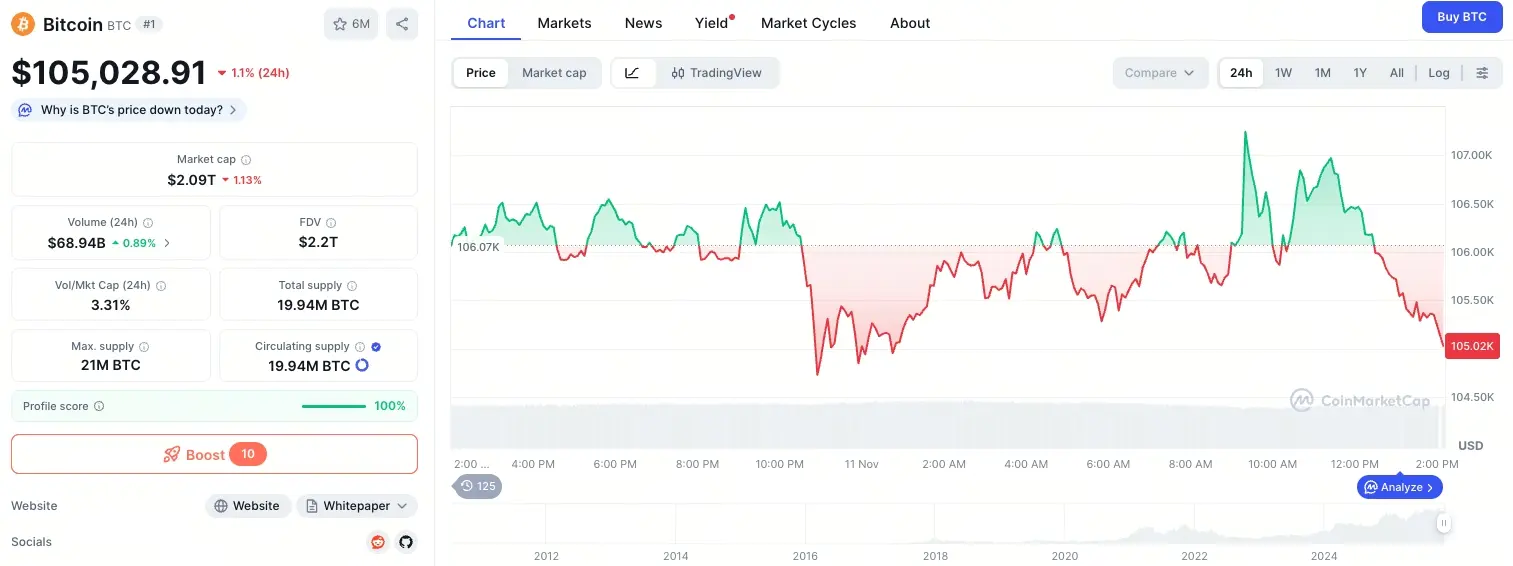This screenshot has height=566, width=1513.
Task: Click the Profile score 100% bar
Action: click(x=214, y=406)
